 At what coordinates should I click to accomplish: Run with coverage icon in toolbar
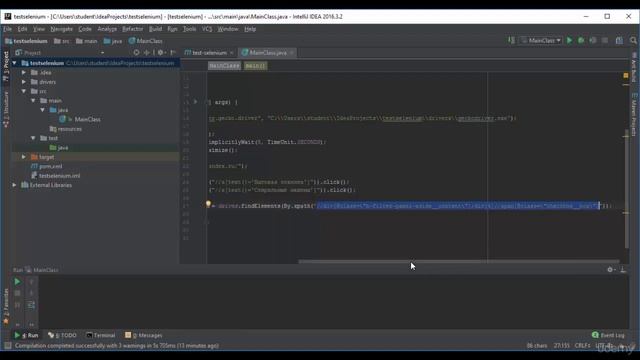pos(593,40)
